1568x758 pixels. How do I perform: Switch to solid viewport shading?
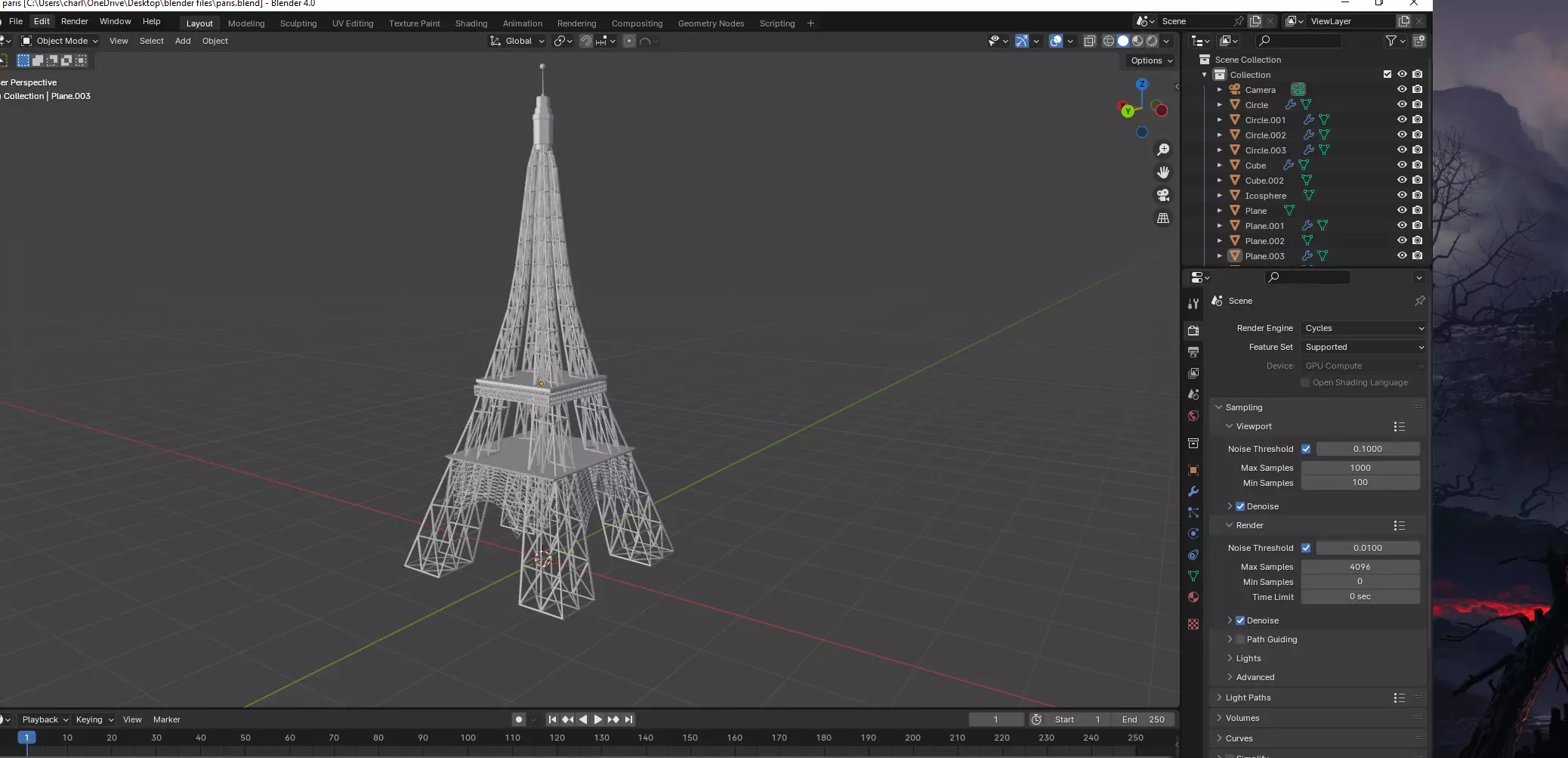point(1123,41)
